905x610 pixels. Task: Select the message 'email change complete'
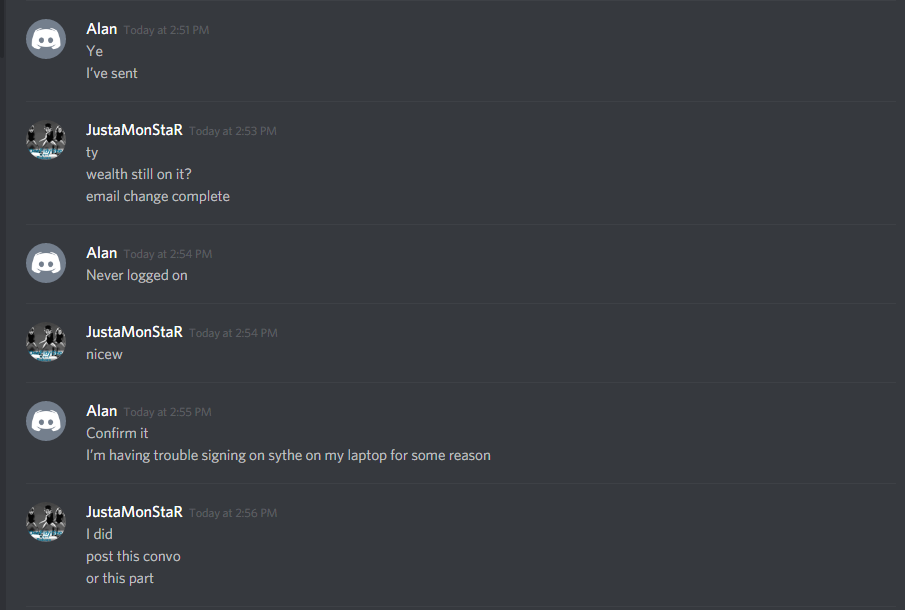[158, 196]
